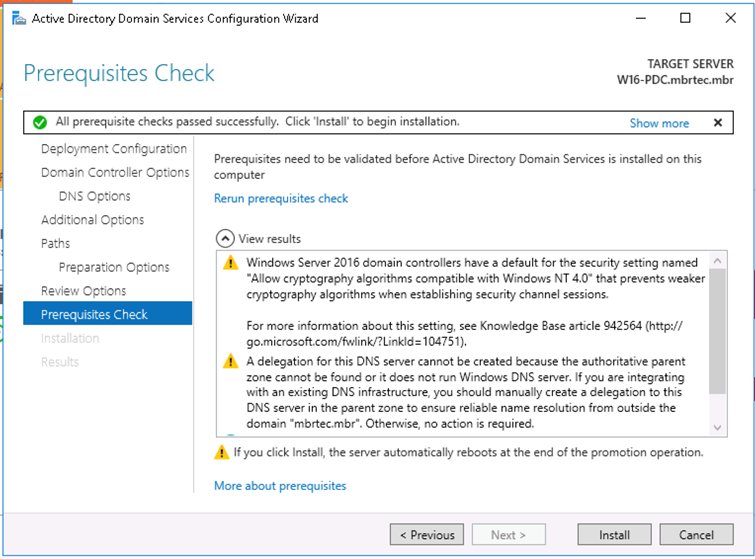The width and height of the screenshot is (755, 559).
Task: Select Domain Controller Options step
Action: click(115, 172)
